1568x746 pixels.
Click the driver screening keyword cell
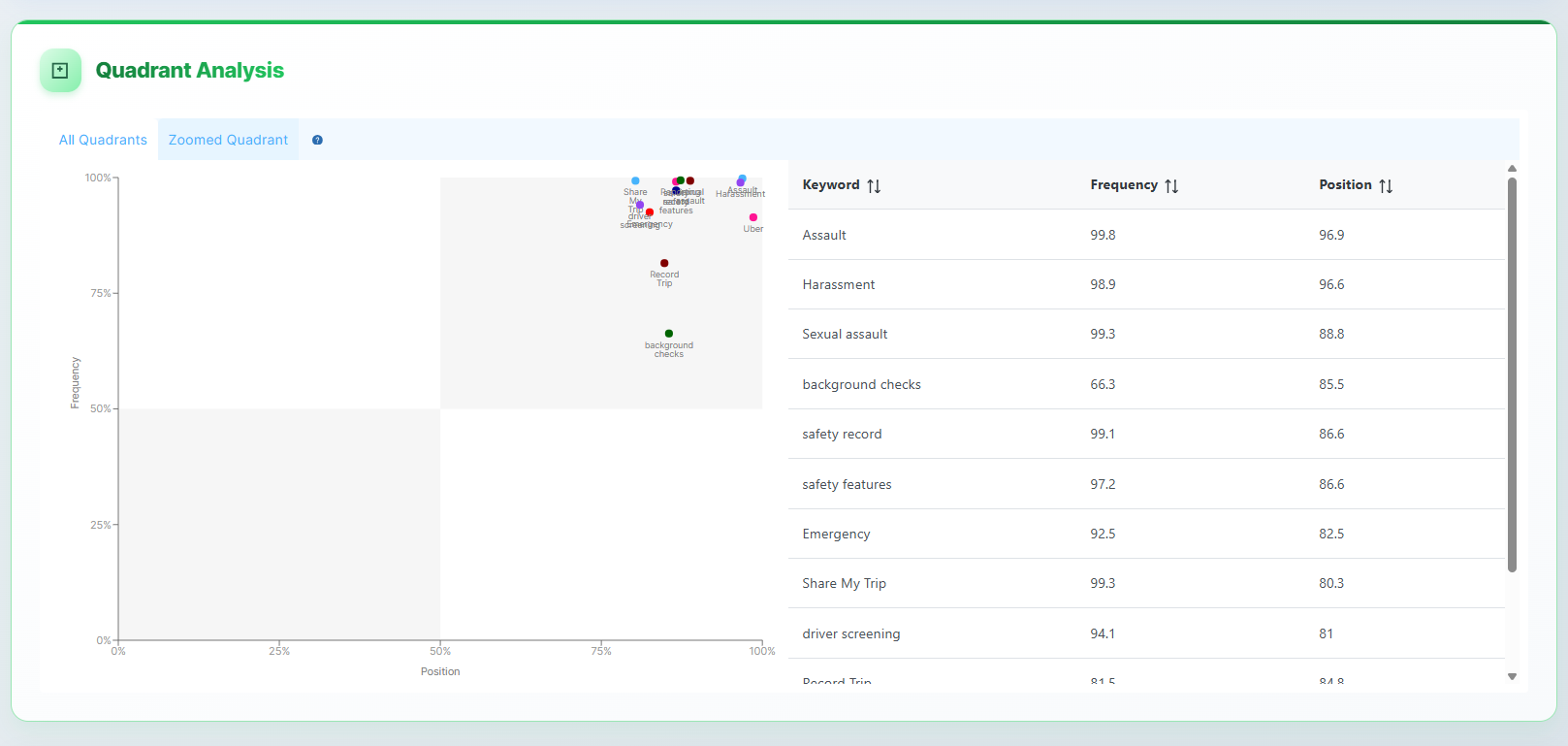850,633
